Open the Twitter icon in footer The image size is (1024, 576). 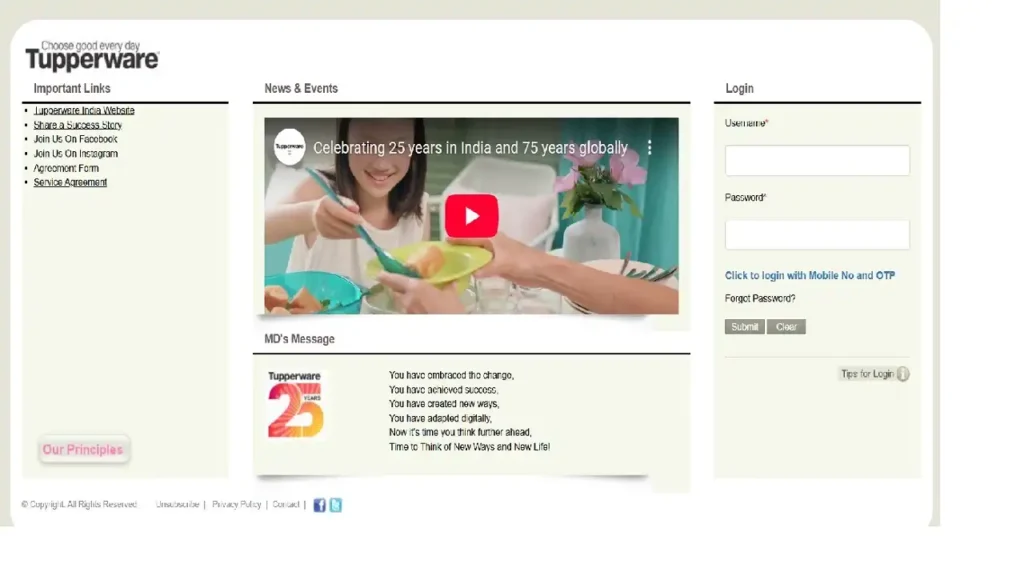pyautogui.click(x=336, y=505)
